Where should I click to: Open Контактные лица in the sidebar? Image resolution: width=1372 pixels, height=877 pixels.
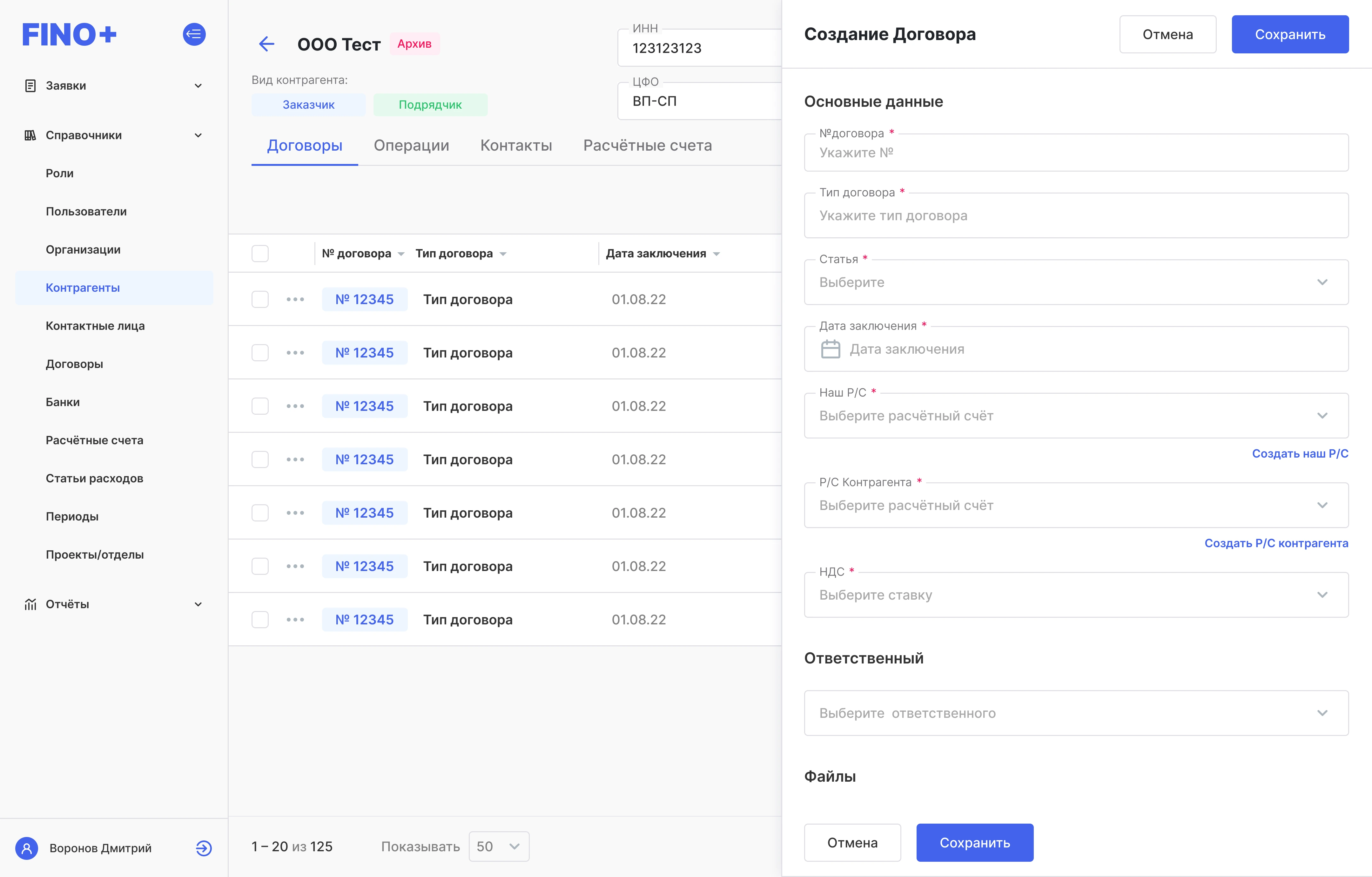(95, 326)
